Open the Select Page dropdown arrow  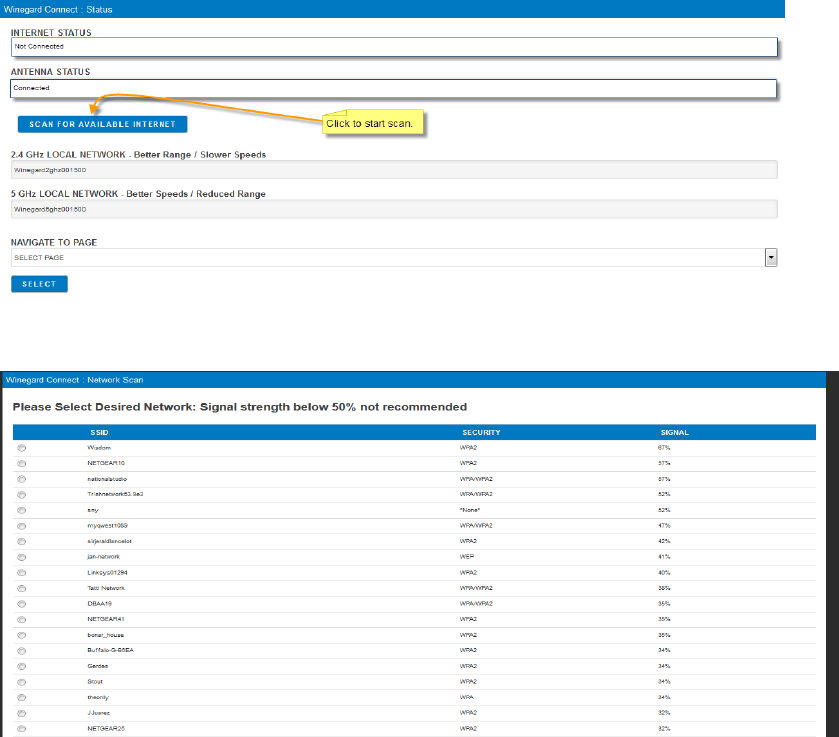point(771,257)
